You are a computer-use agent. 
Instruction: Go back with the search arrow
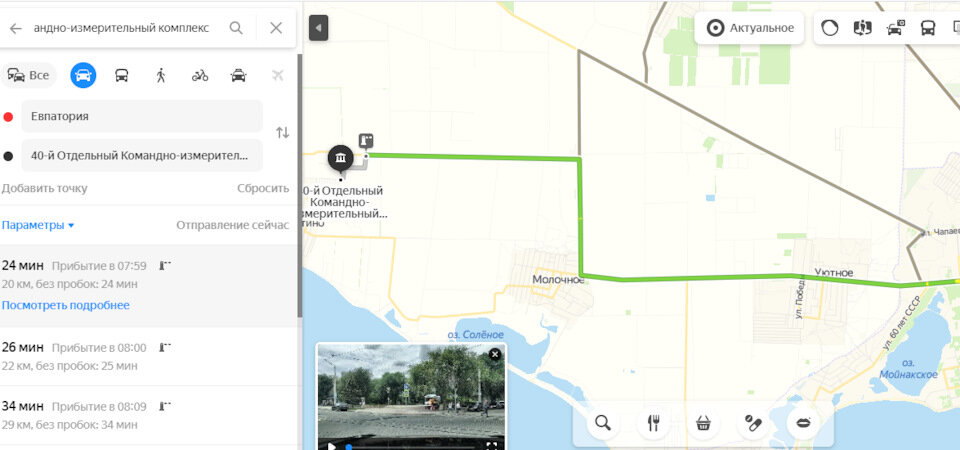click(15, 28)
